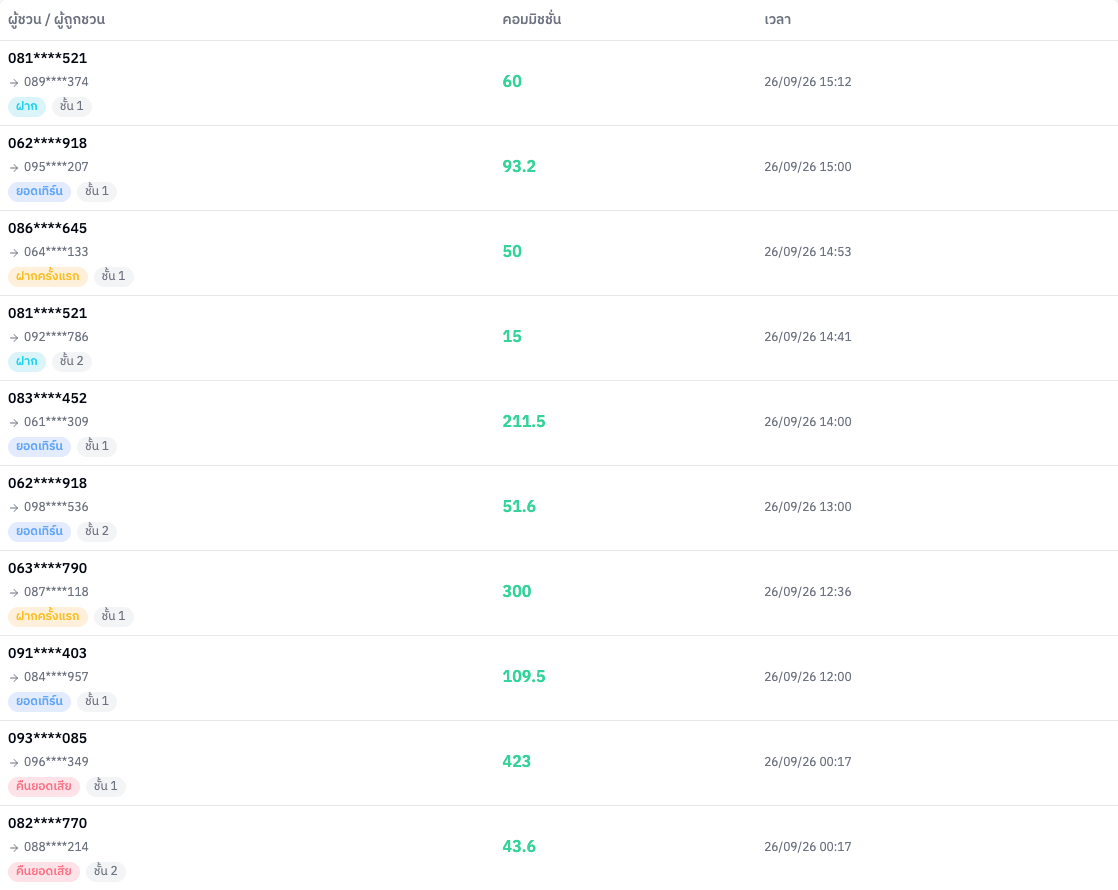Click the ฝาก badge in the 14:41 row
The width and height of the screenshot is (1118, 890).
27,362
